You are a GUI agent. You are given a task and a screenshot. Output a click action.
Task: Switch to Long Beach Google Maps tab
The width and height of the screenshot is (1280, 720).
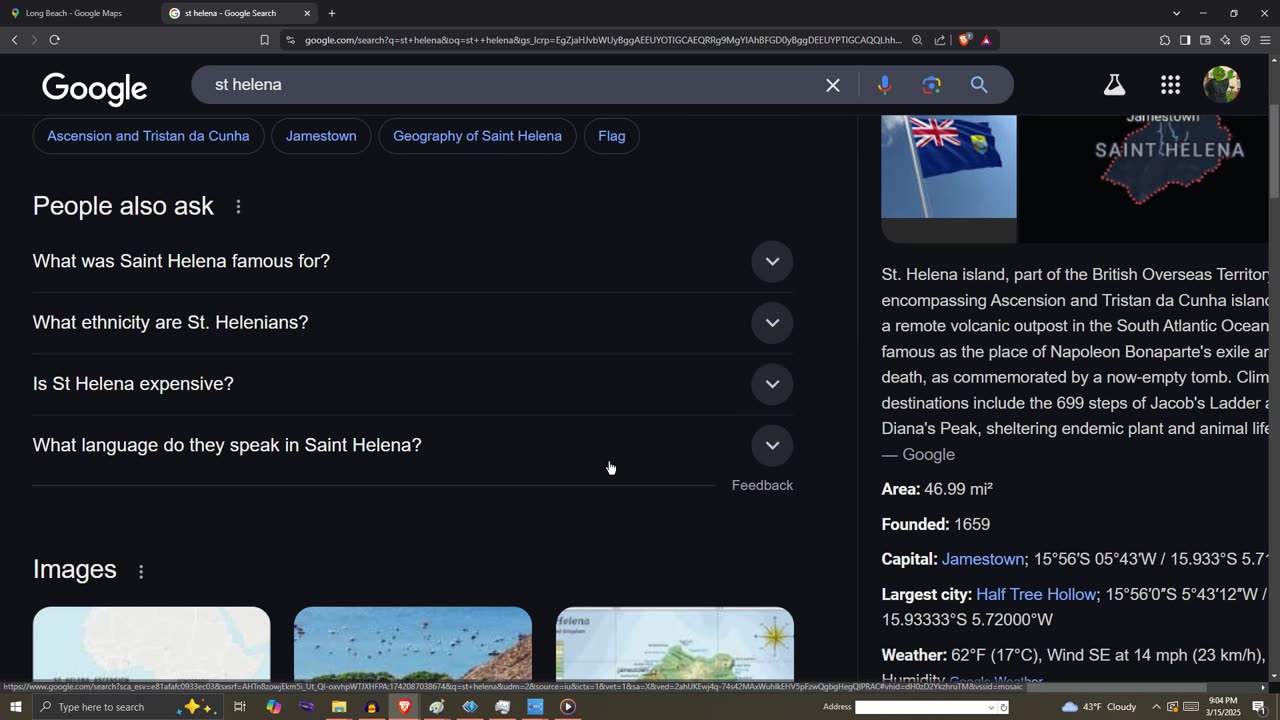80,13
